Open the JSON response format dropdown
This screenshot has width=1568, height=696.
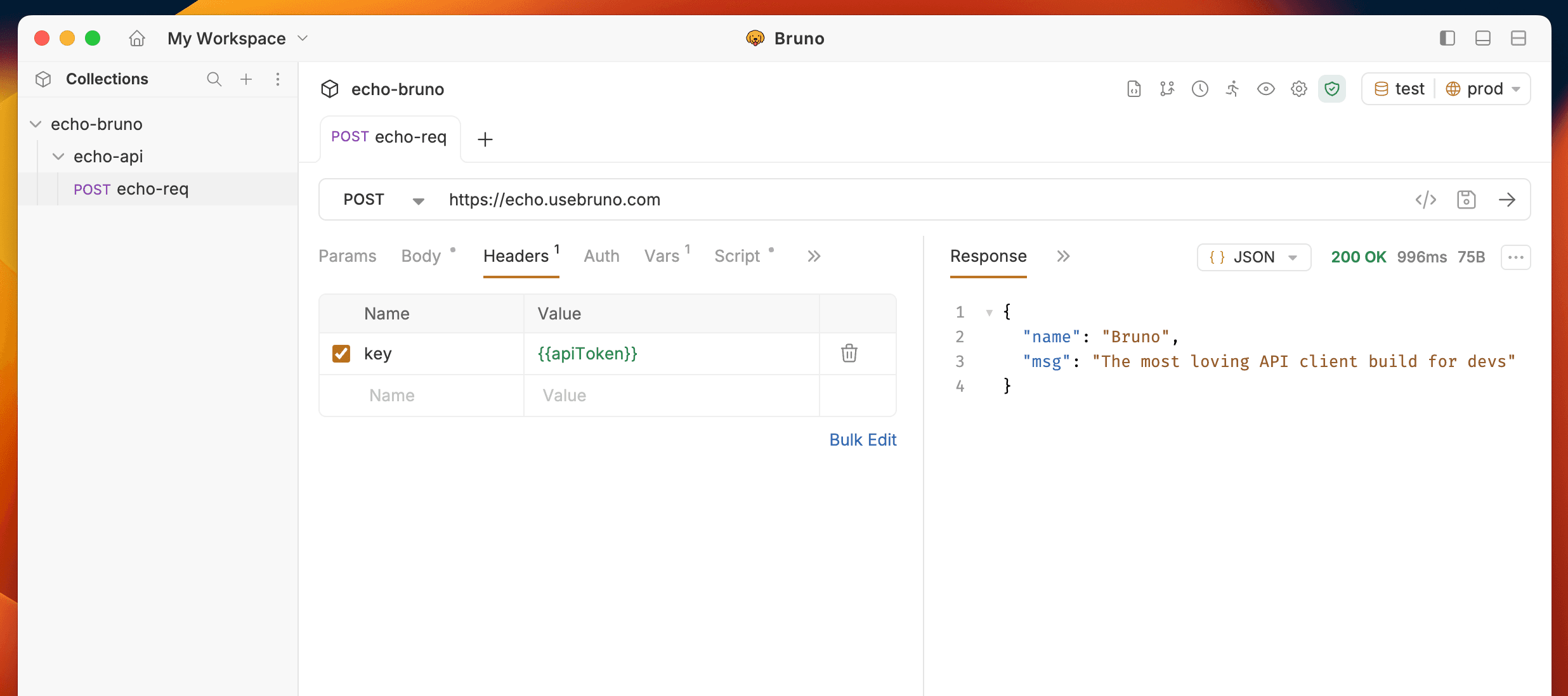pos(1253,257)
